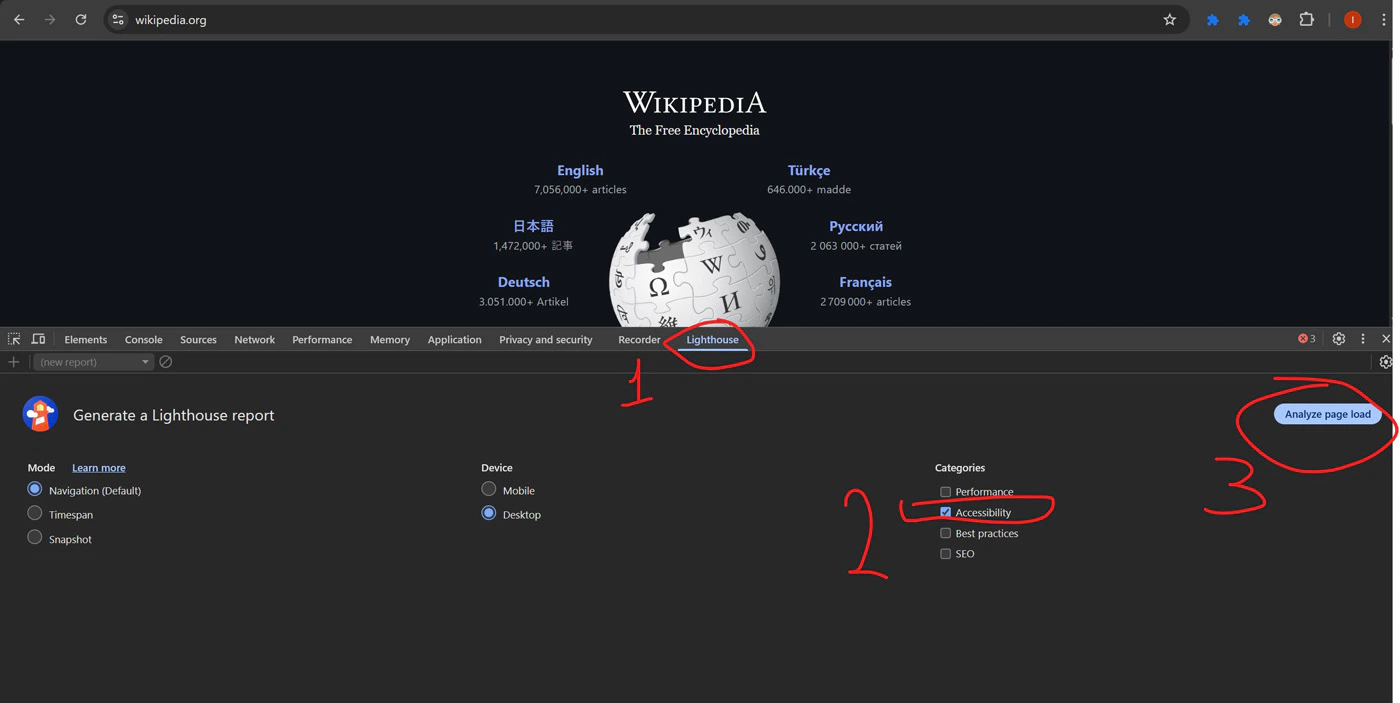Switch to the Console tab

pyautogui.click(x=144, y=340)
